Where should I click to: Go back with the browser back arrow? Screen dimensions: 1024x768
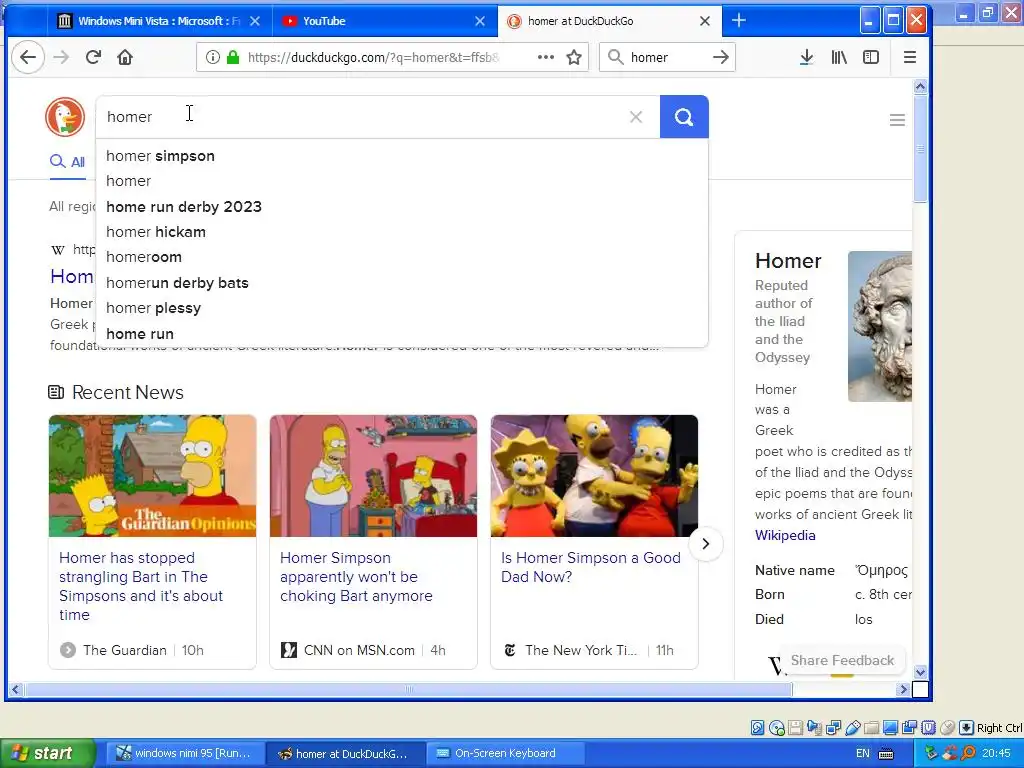pos(27,57)
